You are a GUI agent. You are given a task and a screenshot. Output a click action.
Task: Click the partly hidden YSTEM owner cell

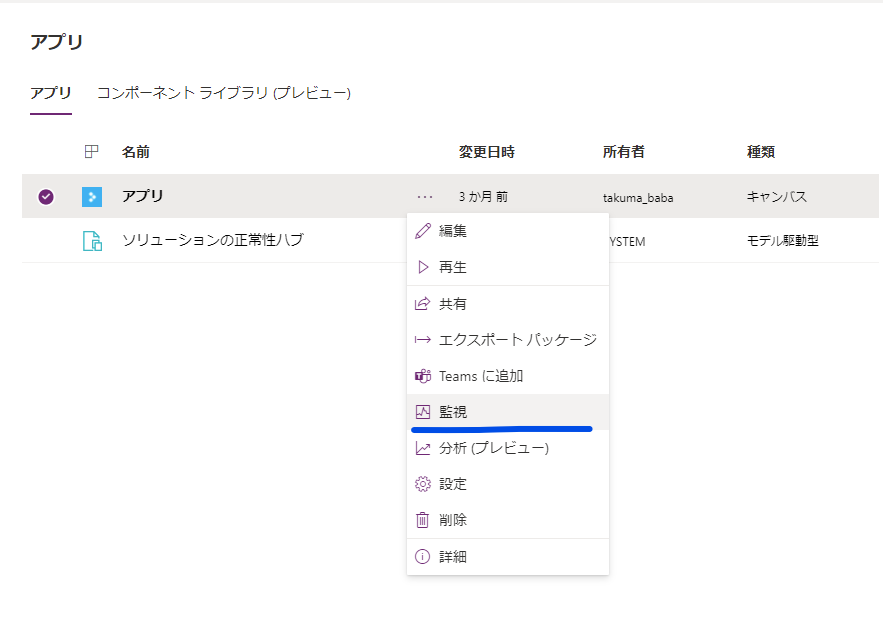coord(627,242)
